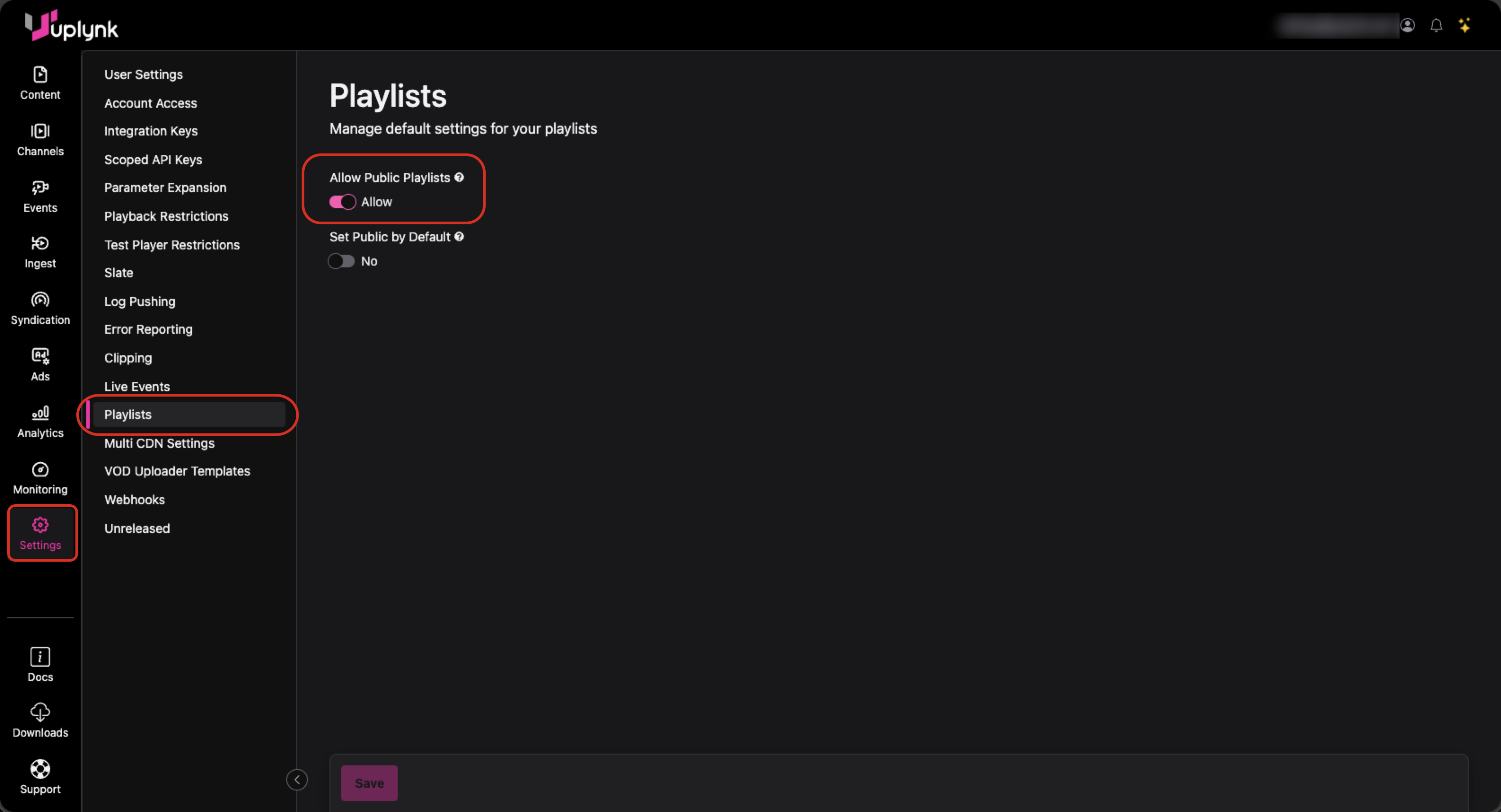Select Webhooks in the settings menu
This screenshot has height=812, width=1501.
134,500
